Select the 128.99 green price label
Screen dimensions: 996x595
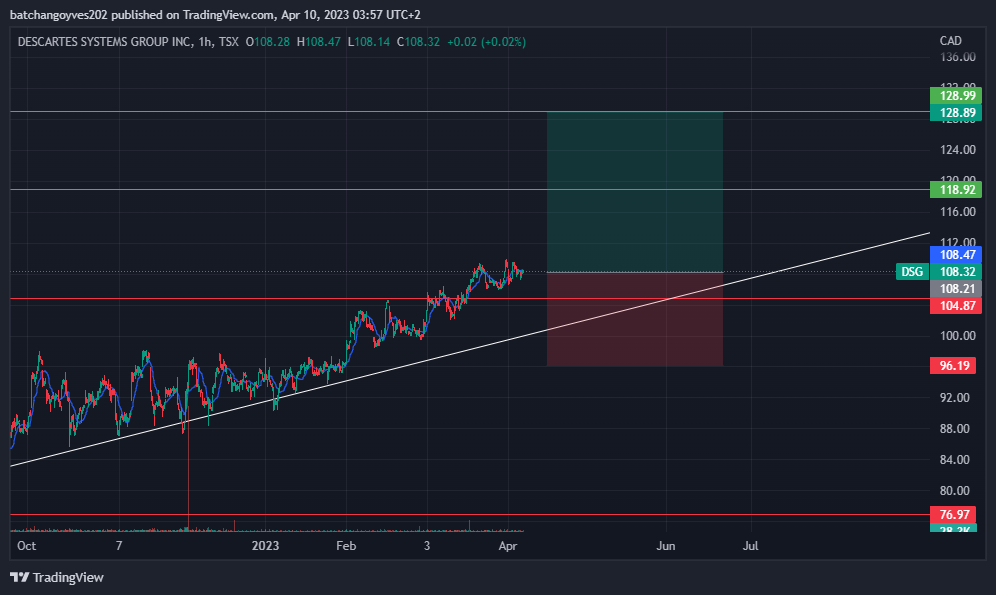(955, 96)
